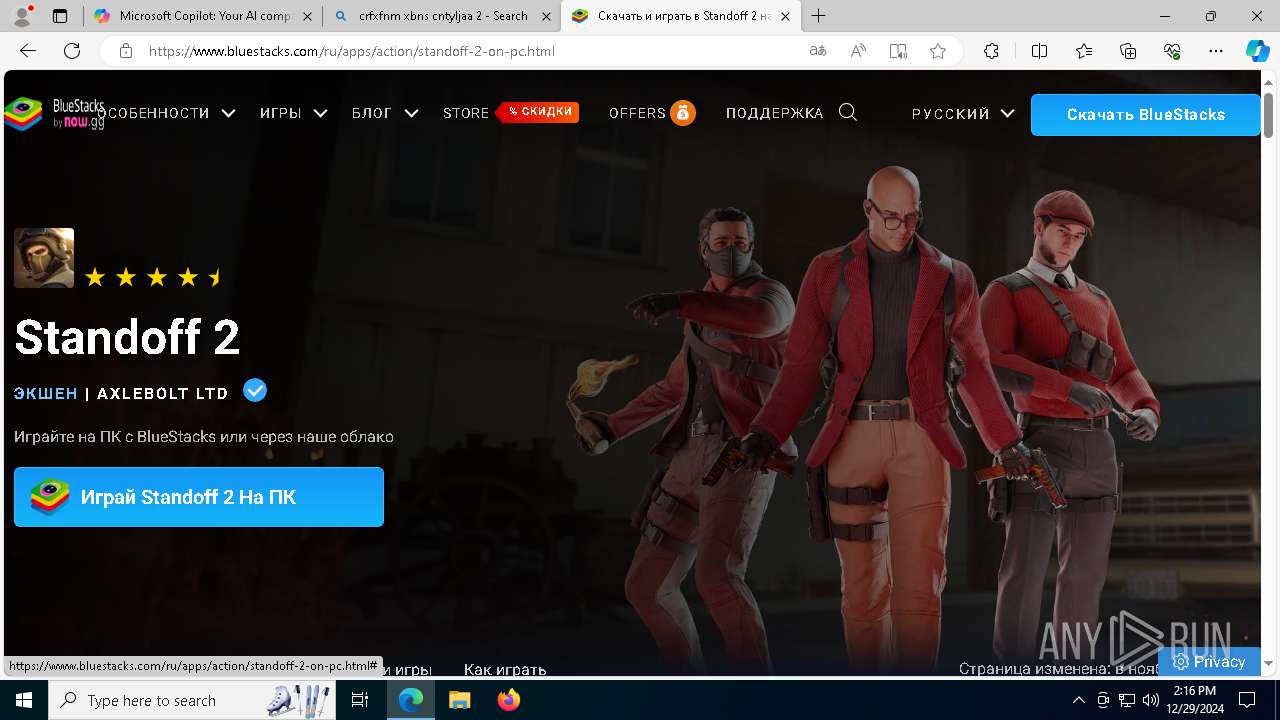The height and width of the screenshot is (720, 1280).
Task: Show hidden system tray icons
Action: [1078, 700]
